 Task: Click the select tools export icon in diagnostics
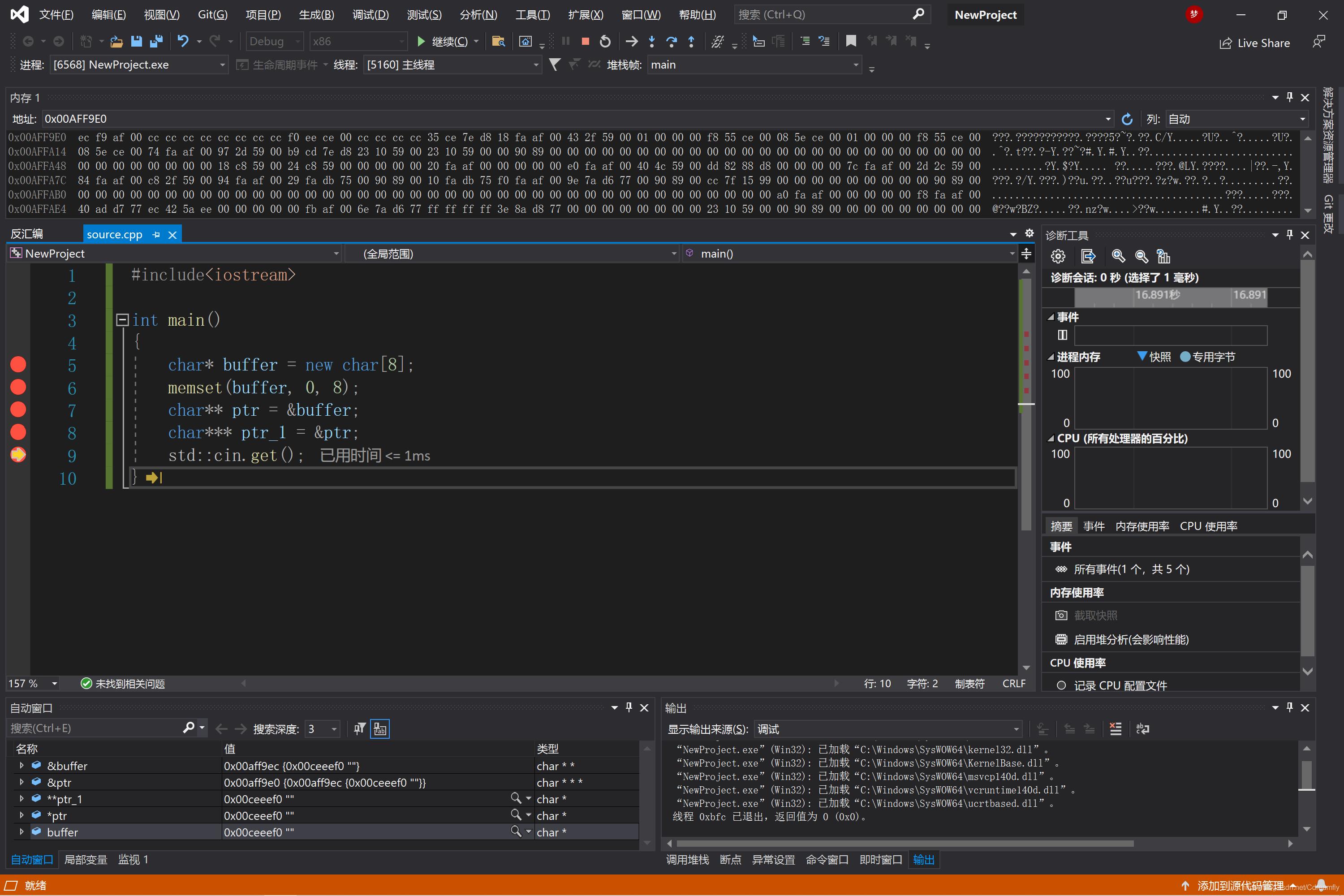point(1088,256)
